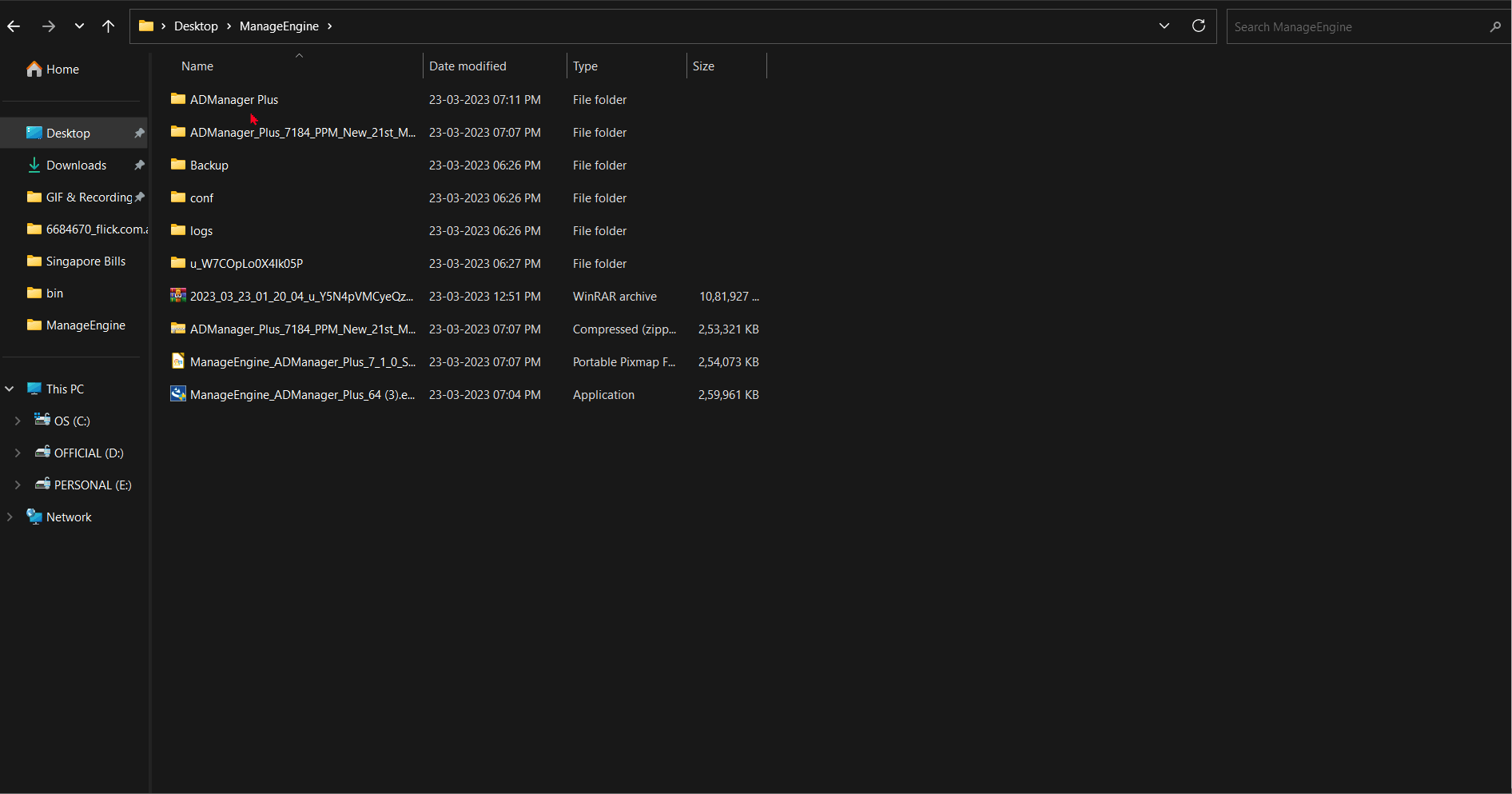Image resolution: width=1512 pixels, height=794 pixels.
Task: Click the Portable Pixmap type cell
Action: [624, 362]
